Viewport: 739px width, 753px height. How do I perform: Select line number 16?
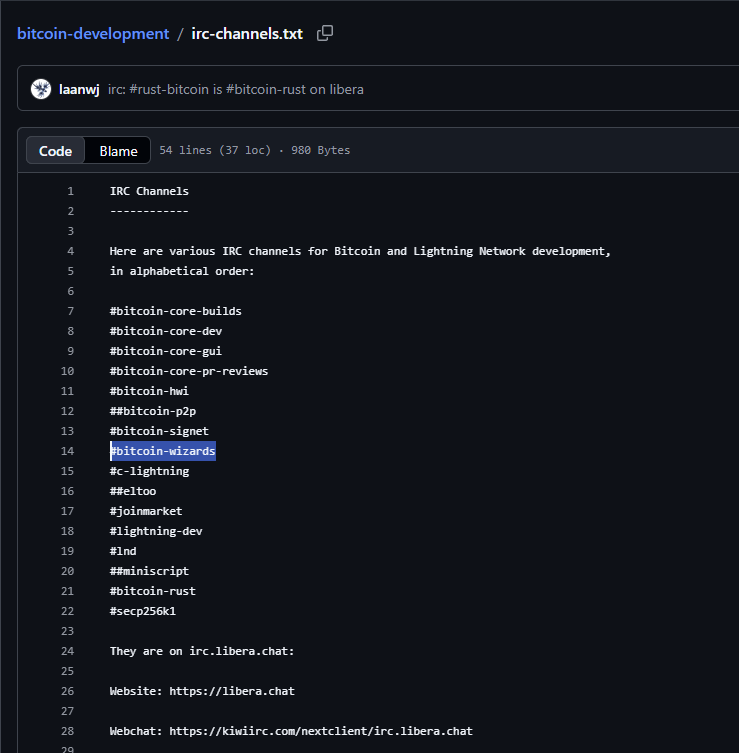click(x=67, y=491)
